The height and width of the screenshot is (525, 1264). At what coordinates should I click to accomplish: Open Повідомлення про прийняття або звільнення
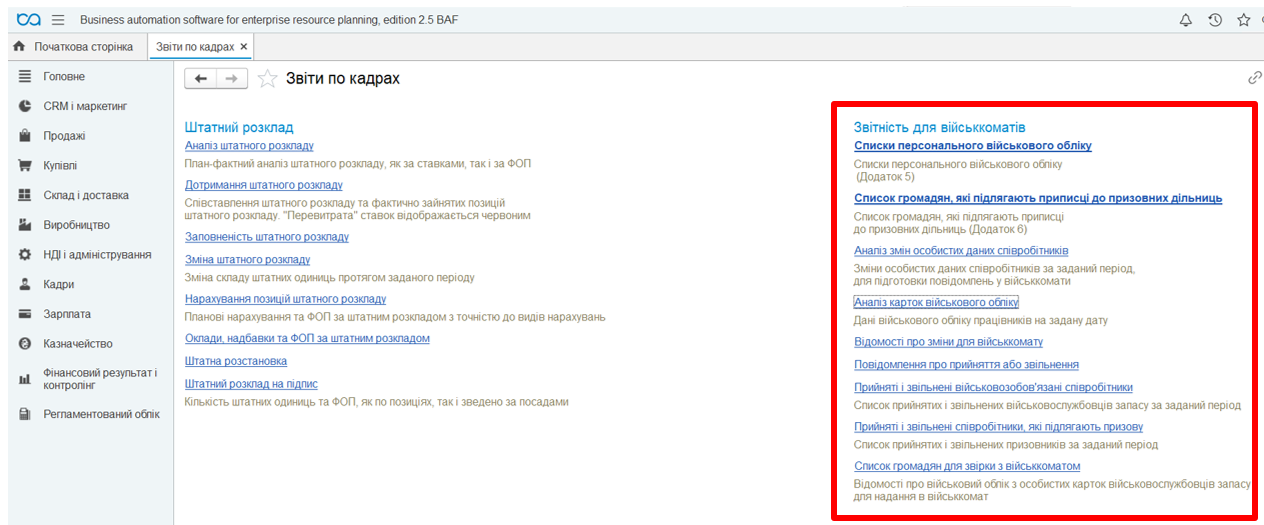point(966,365)
